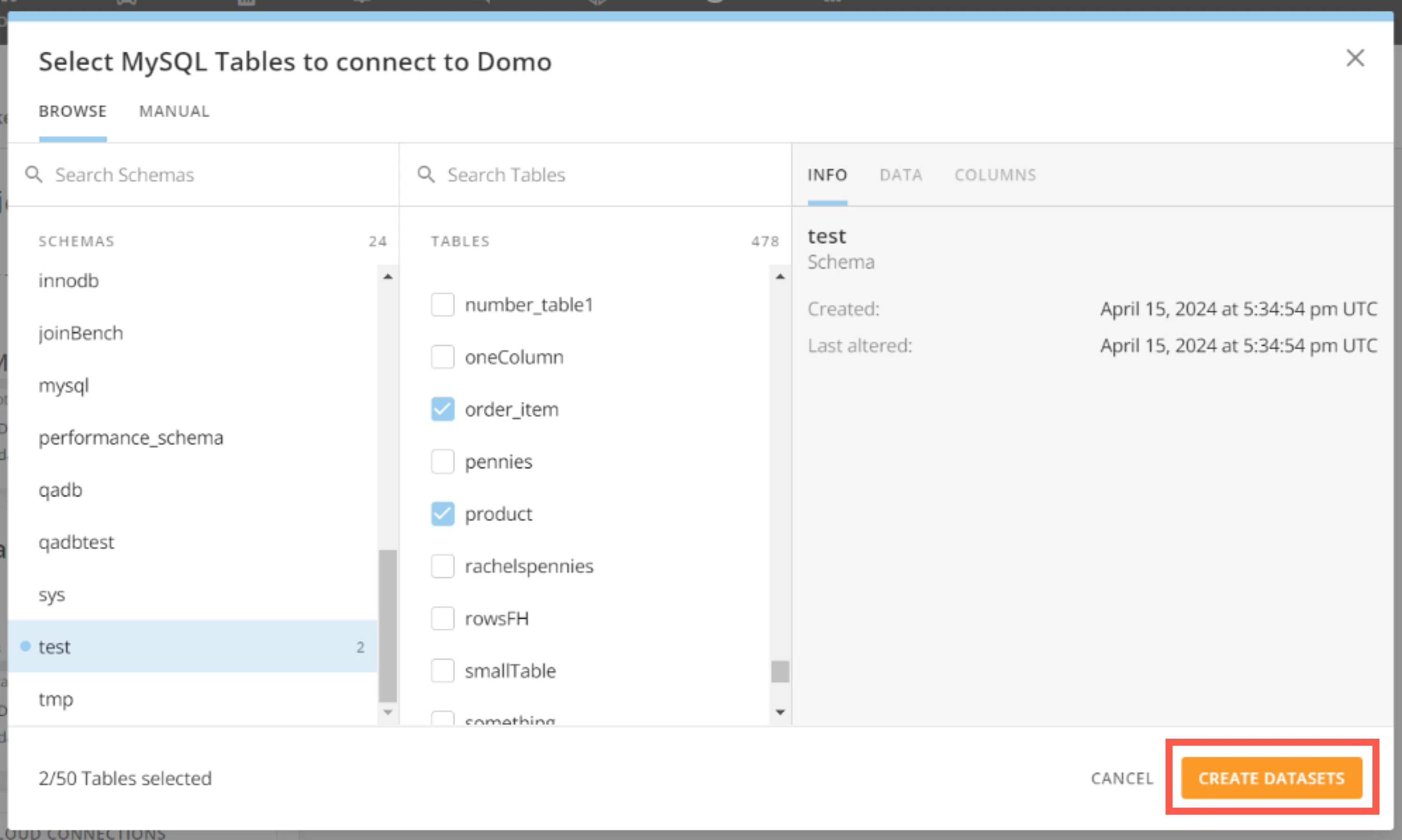The image size is (1402, 840).
Task: Click the smallTable table name
Action: coord(510,671)
